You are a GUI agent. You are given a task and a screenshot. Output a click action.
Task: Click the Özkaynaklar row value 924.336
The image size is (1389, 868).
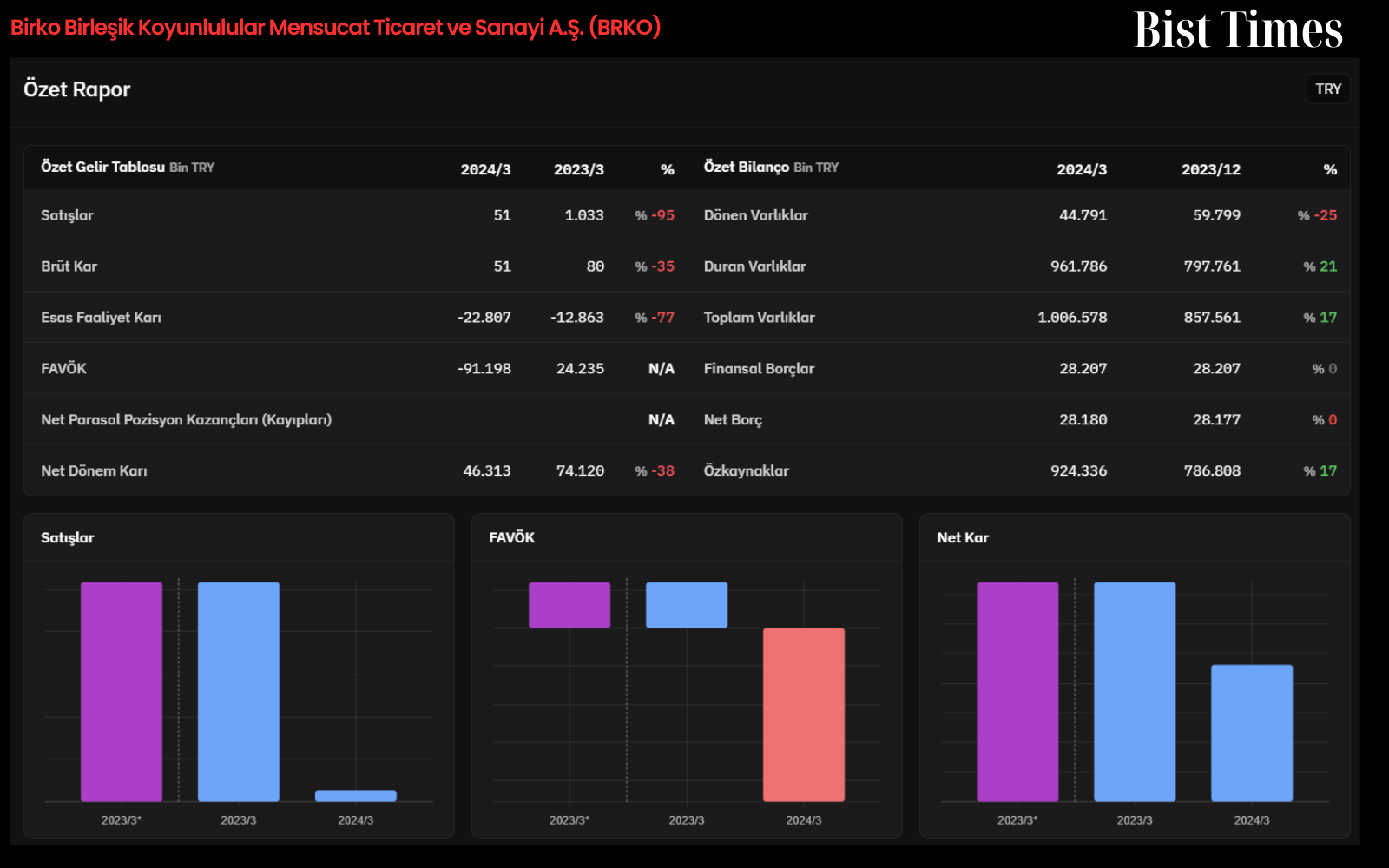coord(1078,470)
